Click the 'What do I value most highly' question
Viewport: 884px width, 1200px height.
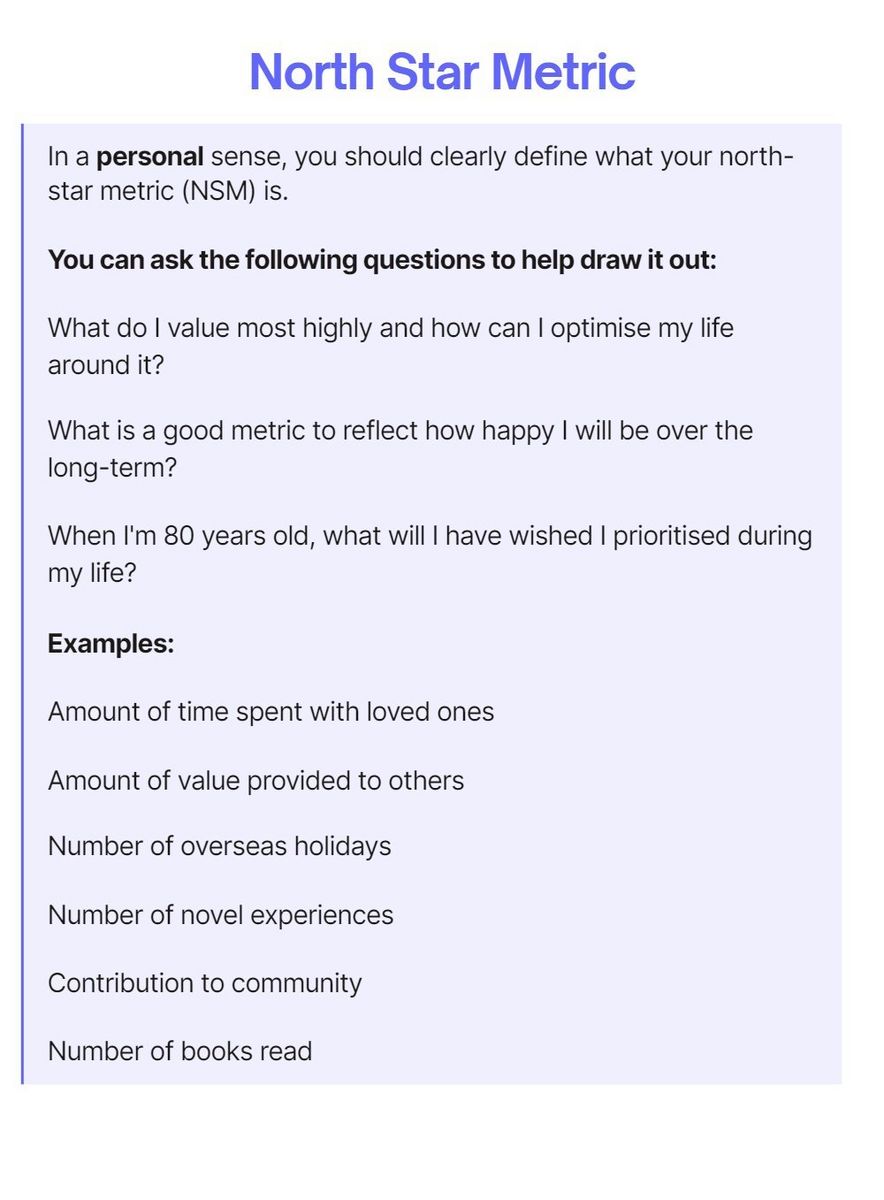[x=391, y=346]
